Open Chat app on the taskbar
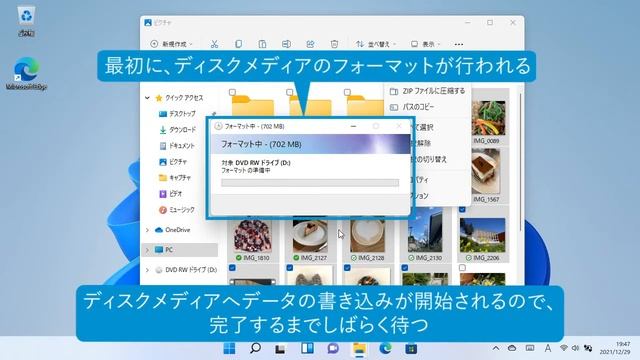The width and height of the screenshot is (640, 360). click(x=333, y=348)
